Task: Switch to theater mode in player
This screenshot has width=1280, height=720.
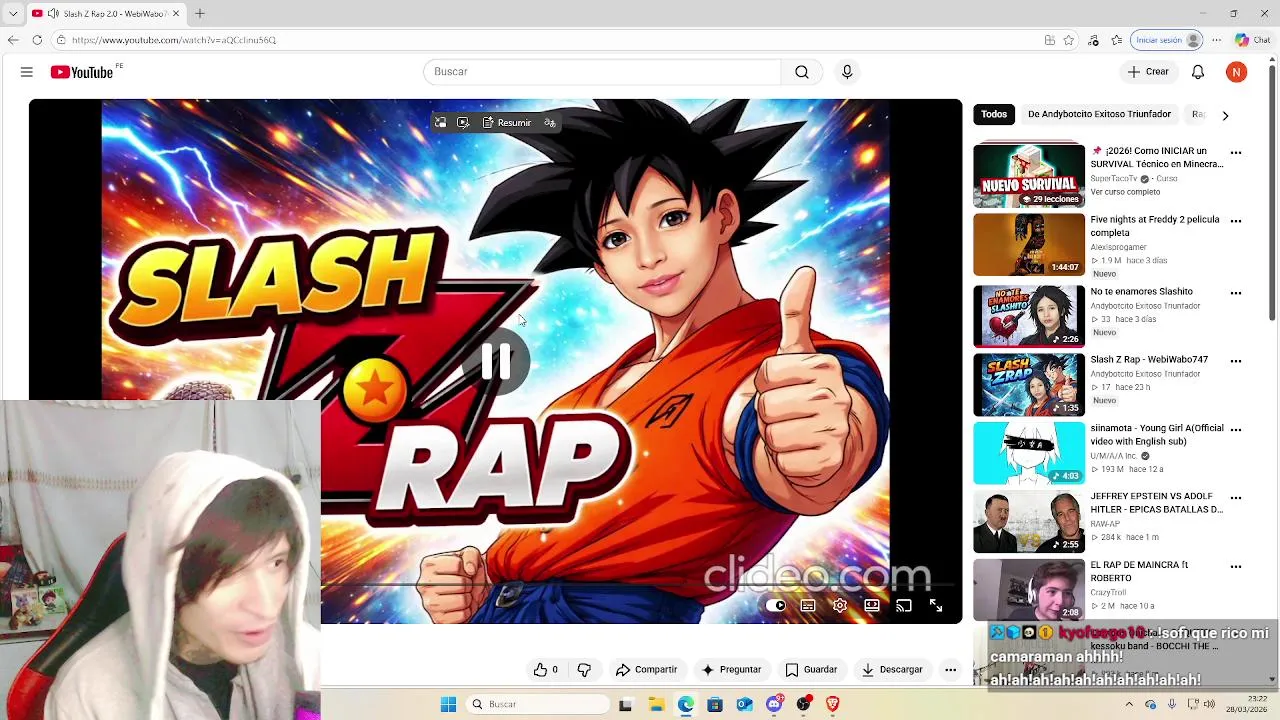Action: tap(872, 605)
